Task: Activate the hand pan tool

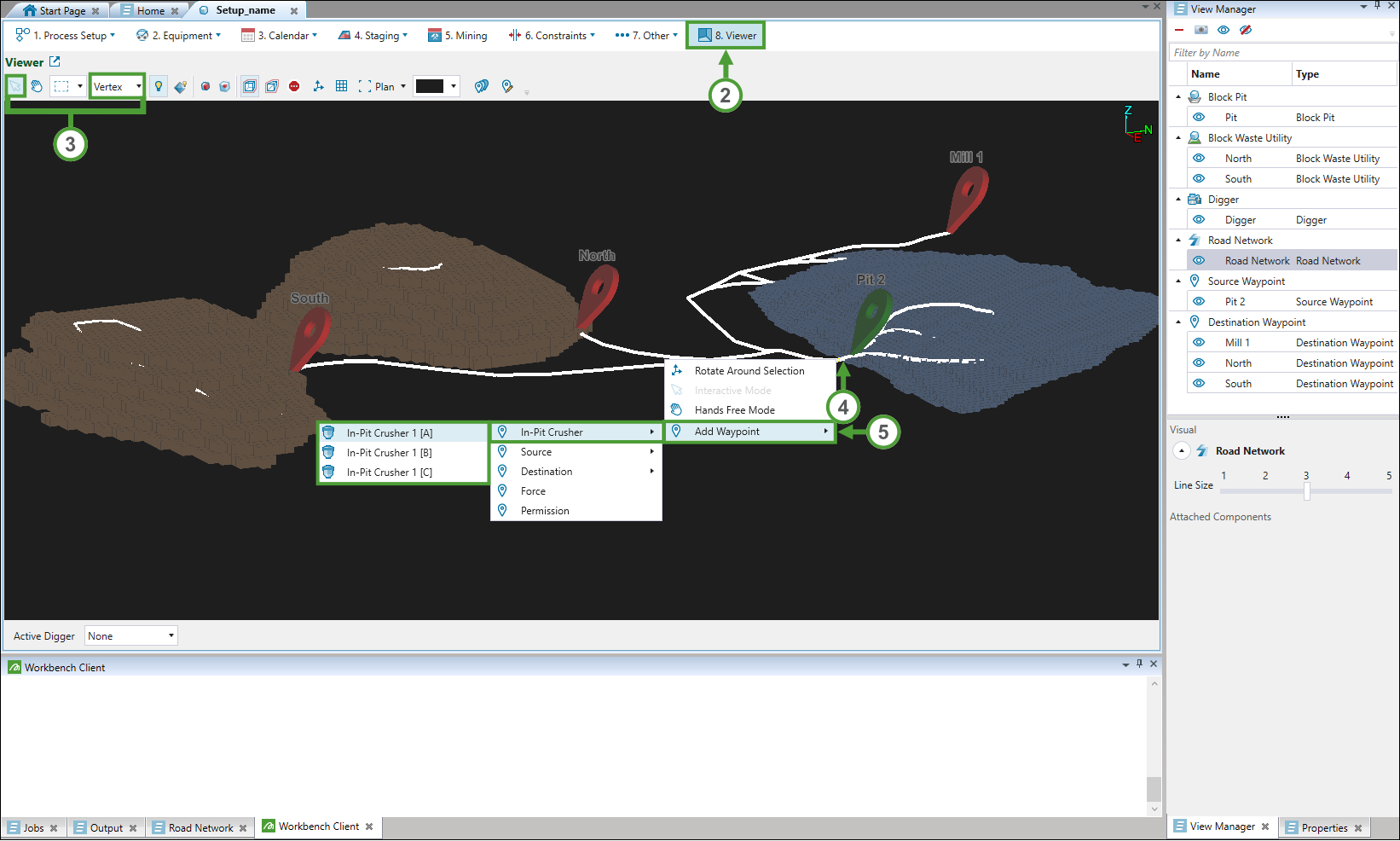Action: point(37,86)
